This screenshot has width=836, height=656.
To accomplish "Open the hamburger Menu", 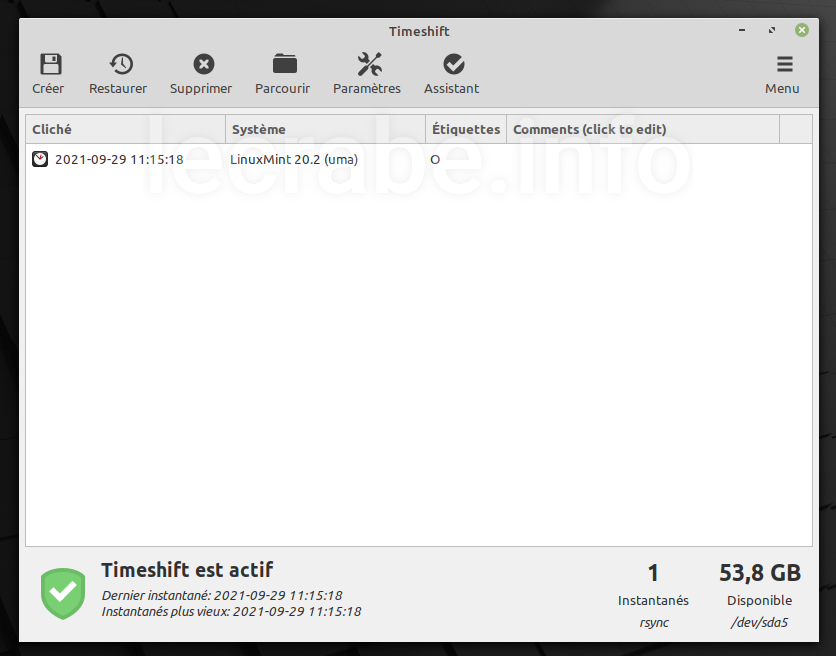I will (782, 74).
